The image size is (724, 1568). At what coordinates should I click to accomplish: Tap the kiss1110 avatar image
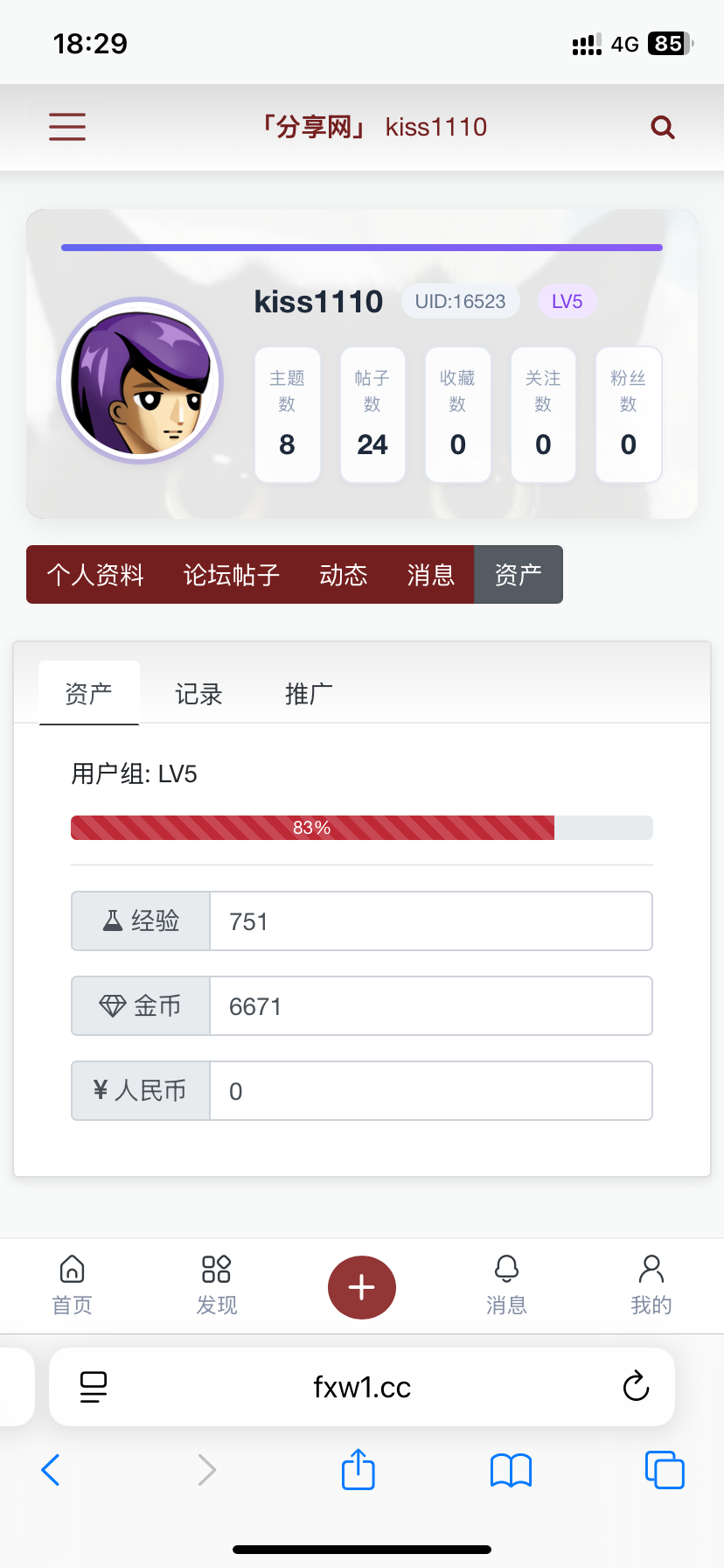point(140,381)
